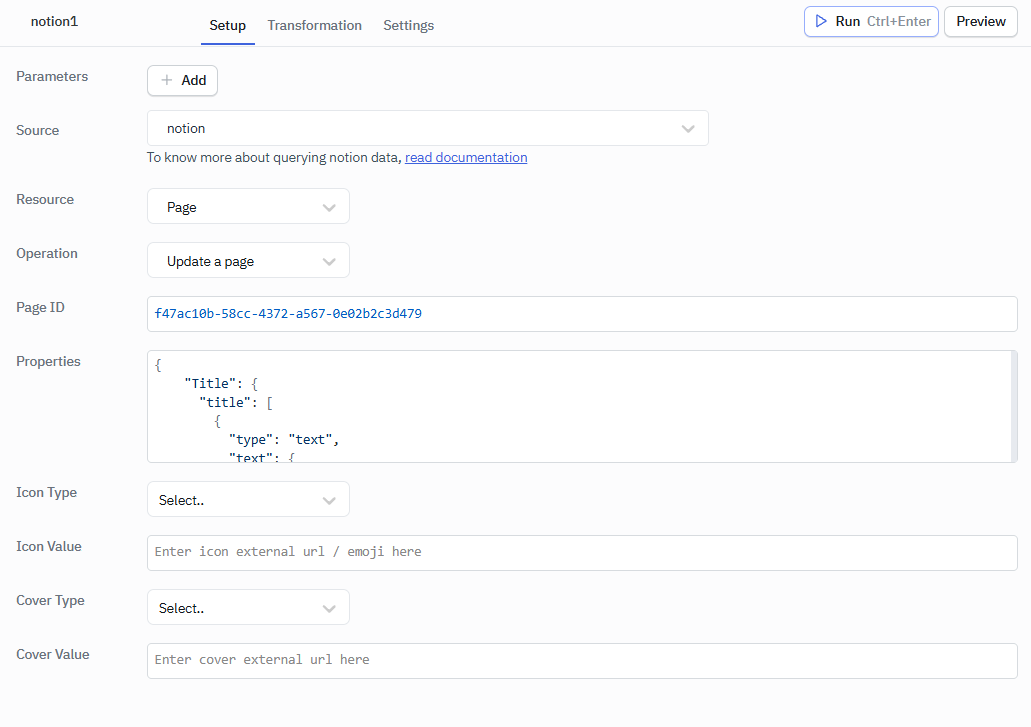This screenshot has height=727, width=1031.
Task: Click the Cover Value input field
Action: pyautogui.click(x=582, y=660)
